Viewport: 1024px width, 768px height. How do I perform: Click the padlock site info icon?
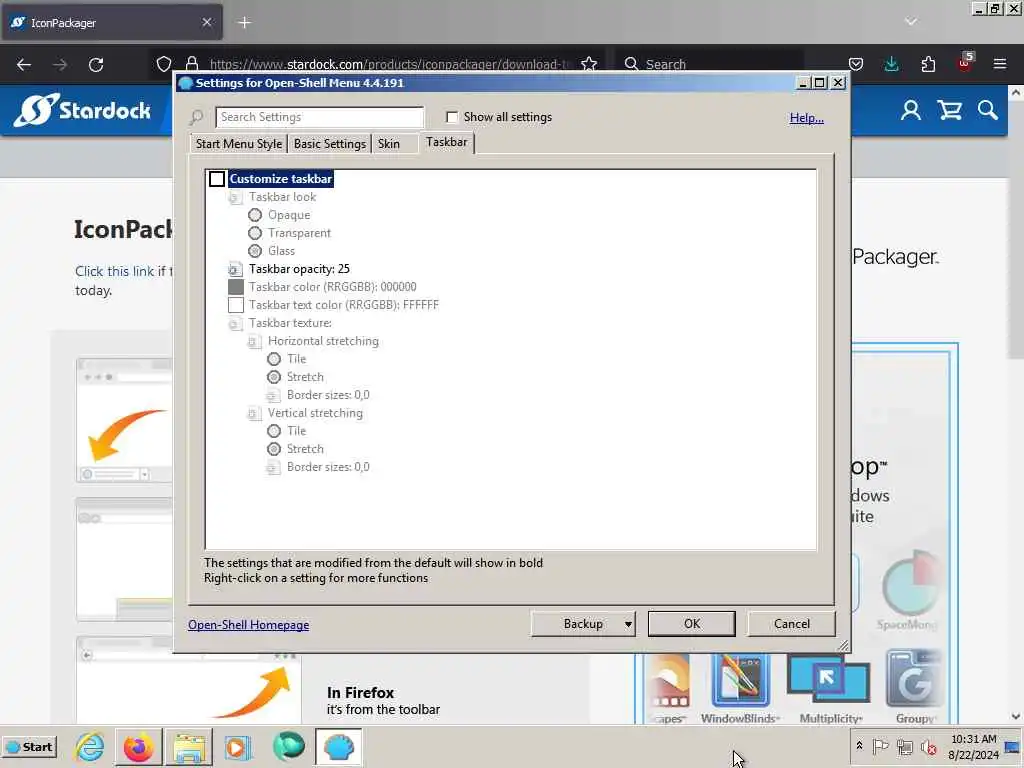tap(192, 64)
